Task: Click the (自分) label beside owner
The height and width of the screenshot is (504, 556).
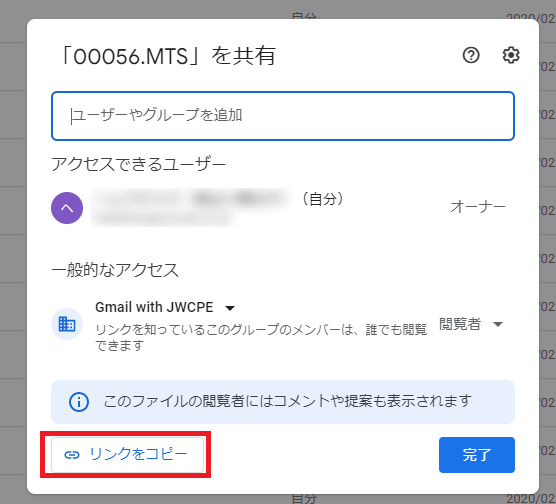Action: (322, 199)
